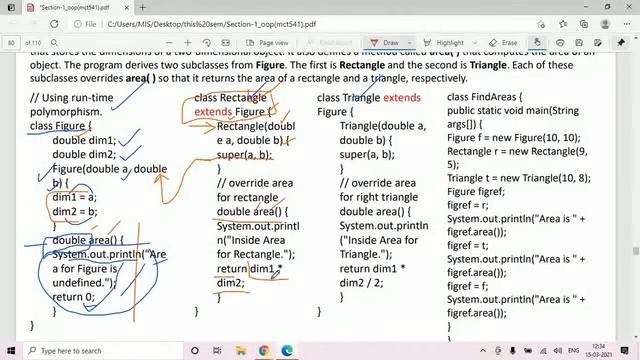Open the user profile avatar

click(605, 24)
